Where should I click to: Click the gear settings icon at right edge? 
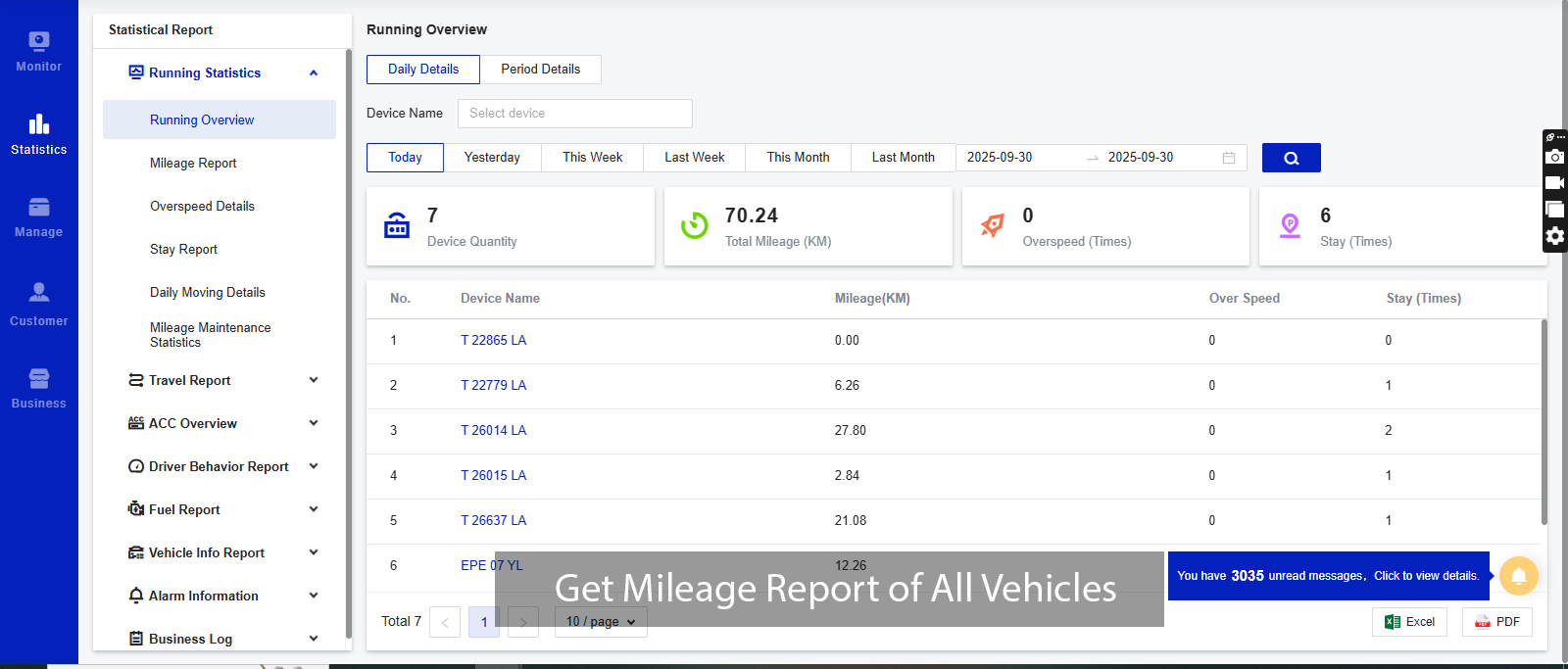point(1554,236)
